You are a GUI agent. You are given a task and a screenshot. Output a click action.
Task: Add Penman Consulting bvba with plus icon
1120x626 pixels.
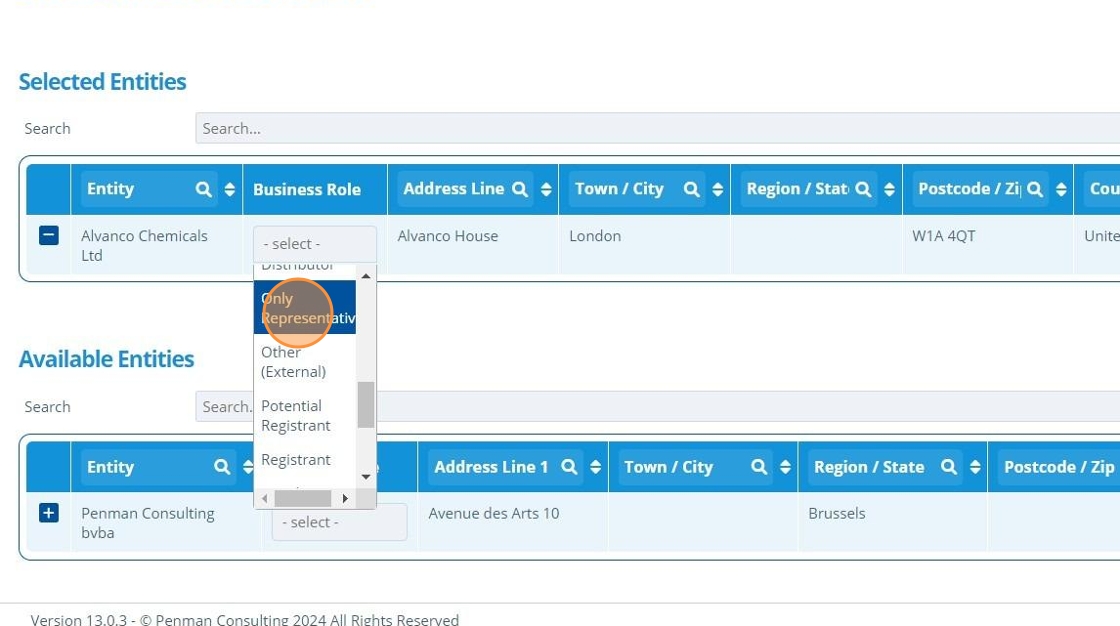pos(49,512)
